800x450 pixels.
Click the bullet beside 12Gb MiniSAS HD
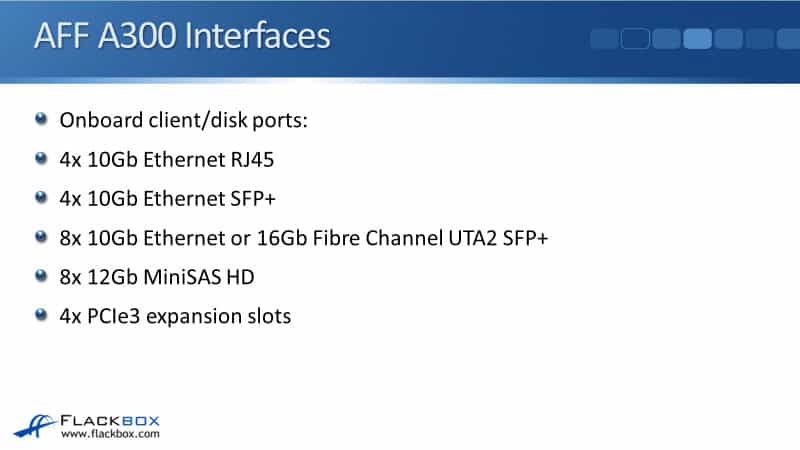pos(40,276)
